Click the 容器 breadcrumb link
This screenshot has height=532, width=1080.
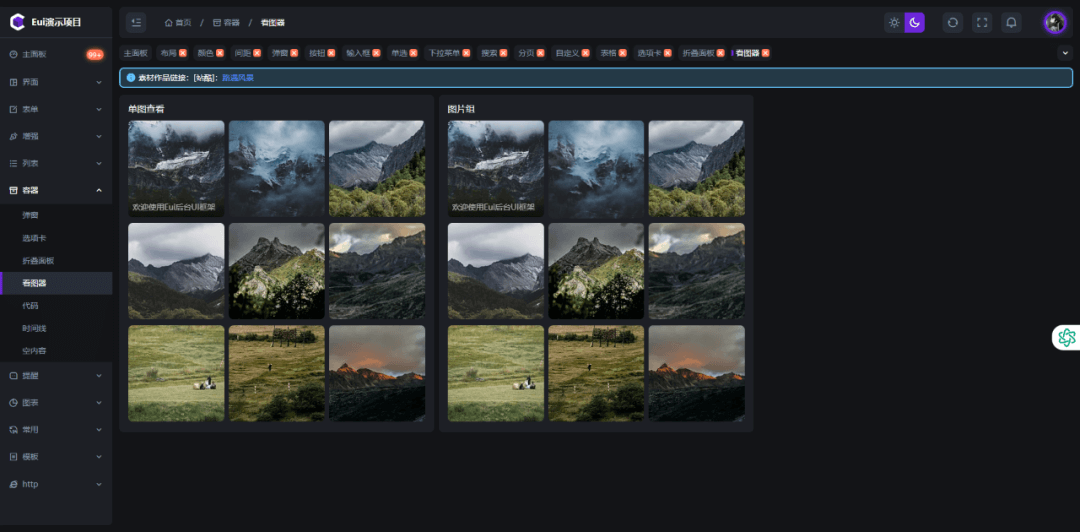point(227,23)
